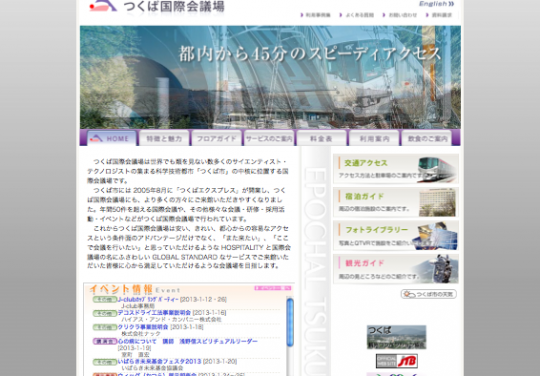540x376 pixels.
Task: Open the J-club event link
Action: click(x=148, y=299)
